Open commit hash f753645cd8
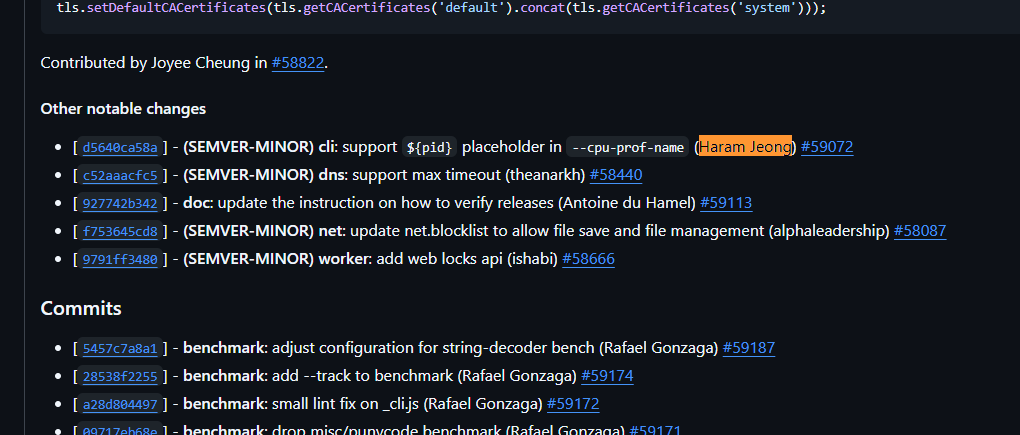 pyautogui.click(x=120, y=231)
